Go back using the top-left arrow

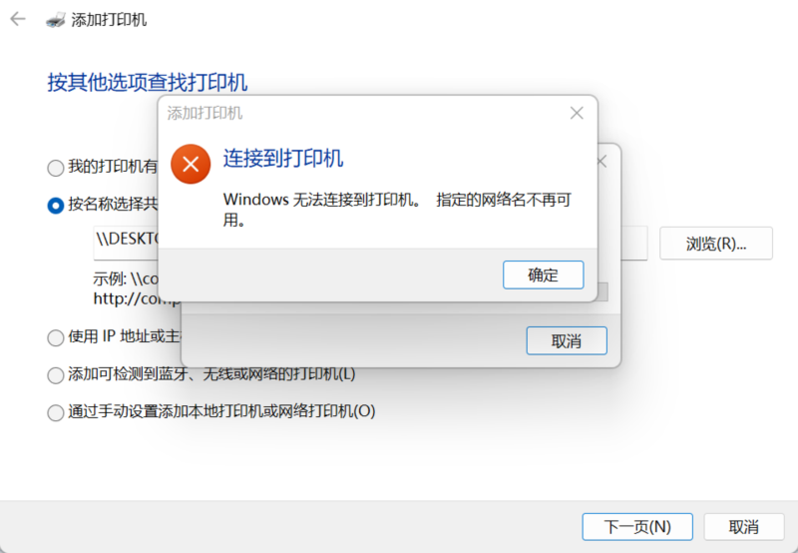pyautogui.click(x=18, y=19)
